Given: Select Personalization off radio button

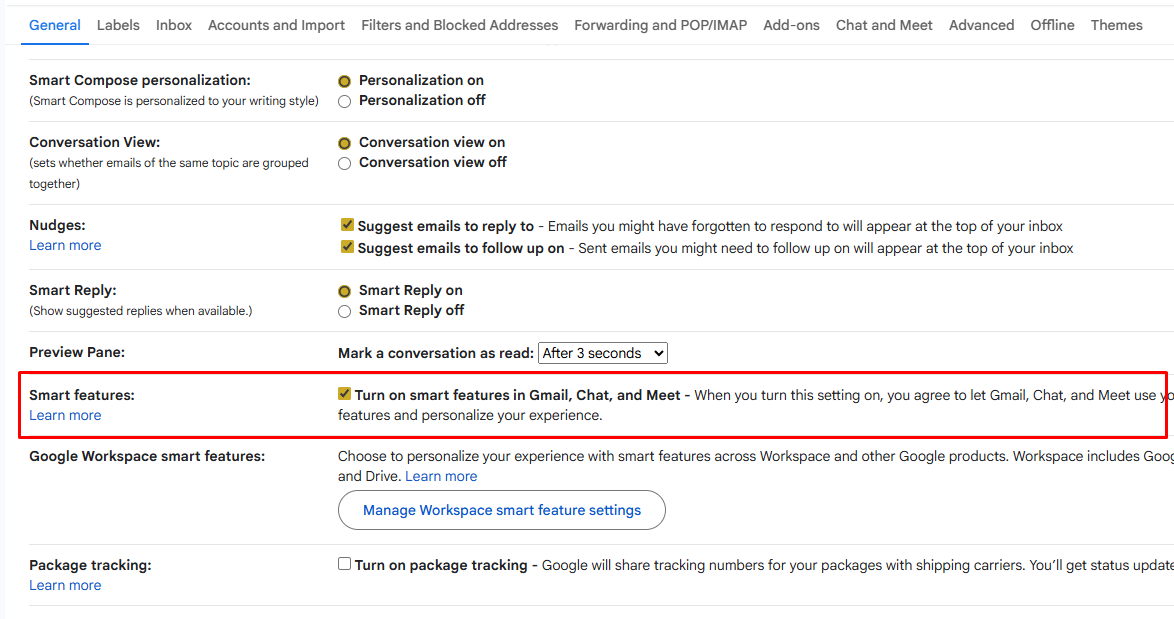Looking at the screenshot, I should 345,101.
